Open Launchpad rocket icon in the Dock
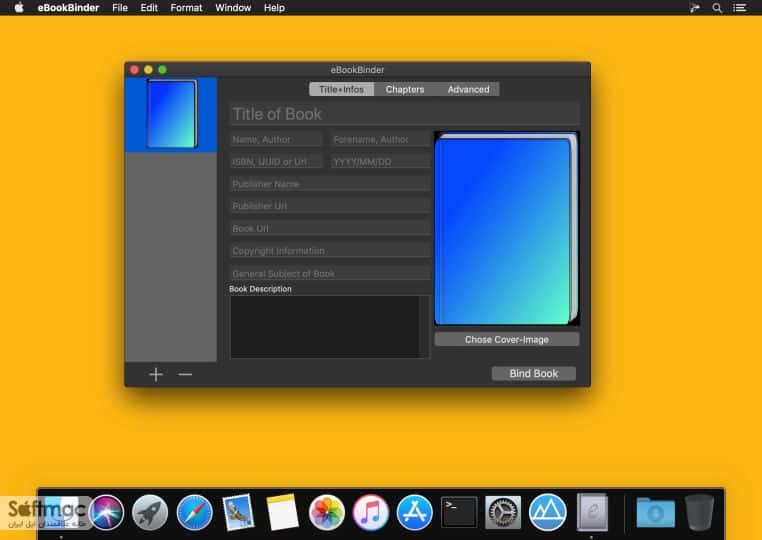Screen dimensions: 762x540 (150, 512)
